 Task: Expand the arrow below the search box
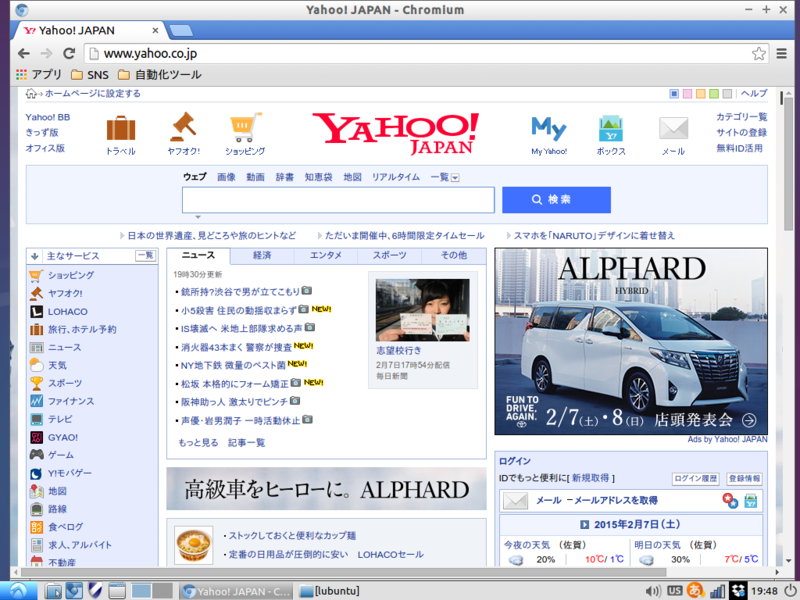[198, 217]
